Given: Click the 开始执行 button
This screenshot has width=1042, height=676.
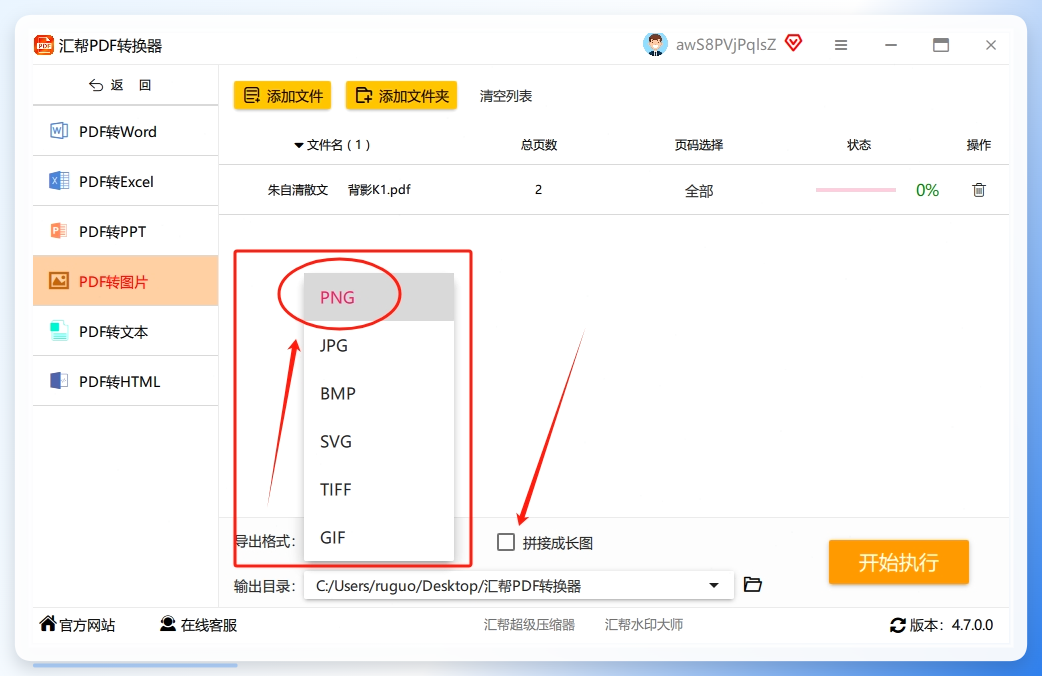Looking at the screenshot, I should pyautogui.click(x=898, y=562).
